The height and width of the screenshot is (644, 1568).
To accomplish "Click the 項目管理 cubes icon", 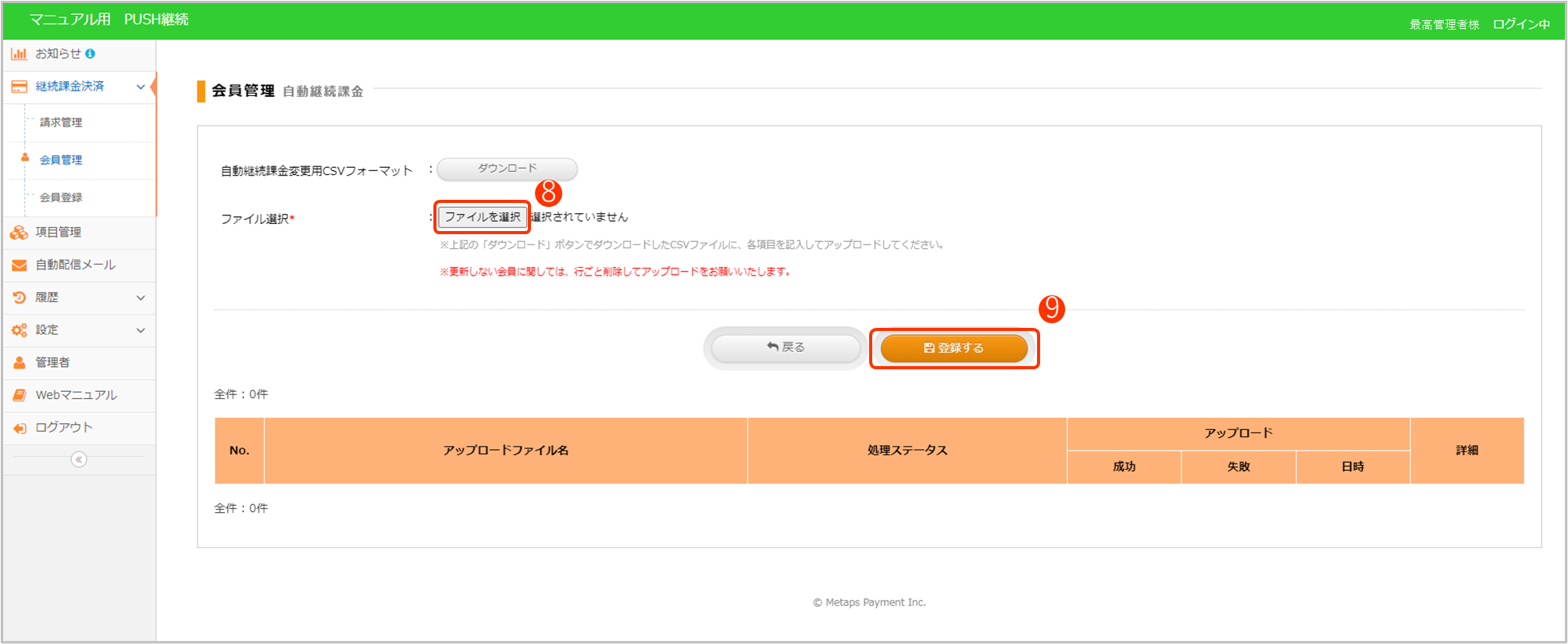I will 19,233.
